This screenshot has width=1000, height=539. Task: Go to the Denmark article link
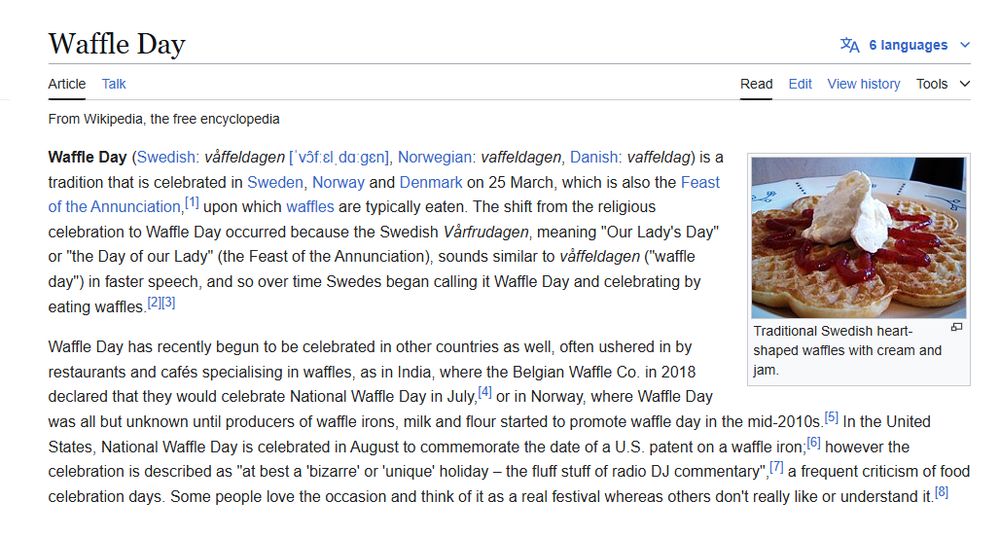click(430, 182)
